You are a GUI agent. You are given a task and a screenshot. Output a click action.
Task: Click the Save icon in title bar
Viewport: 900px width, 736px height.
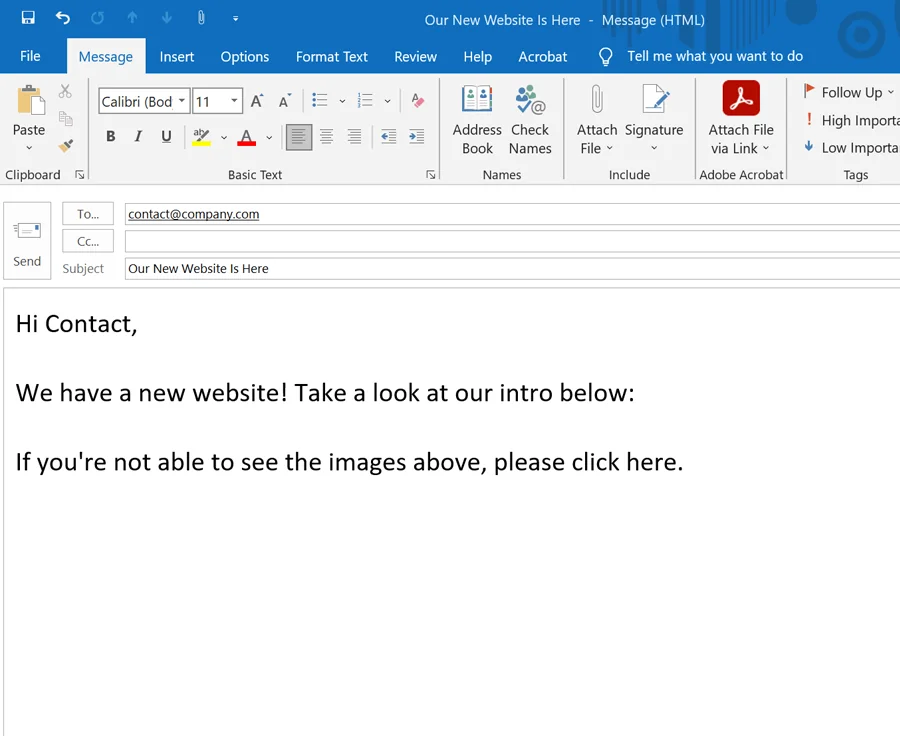tap(28, 18)
